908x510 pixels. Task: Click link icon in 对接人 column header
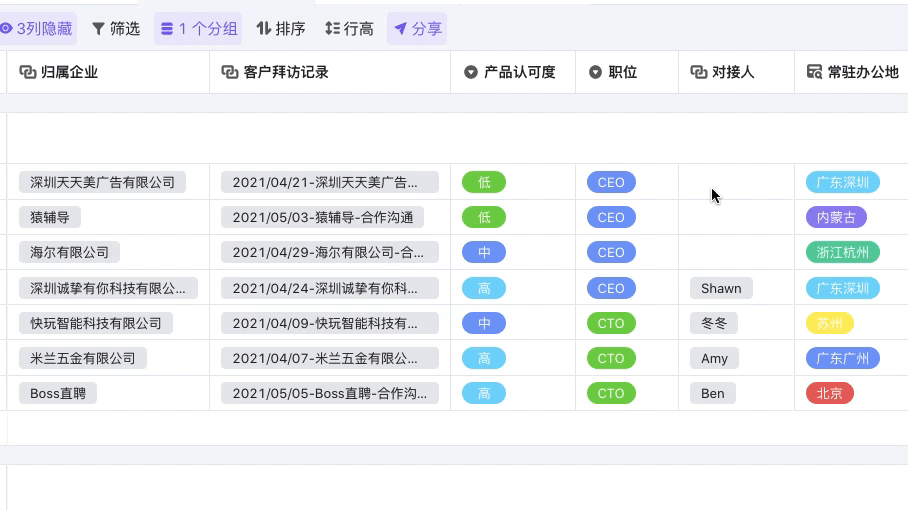698,72
